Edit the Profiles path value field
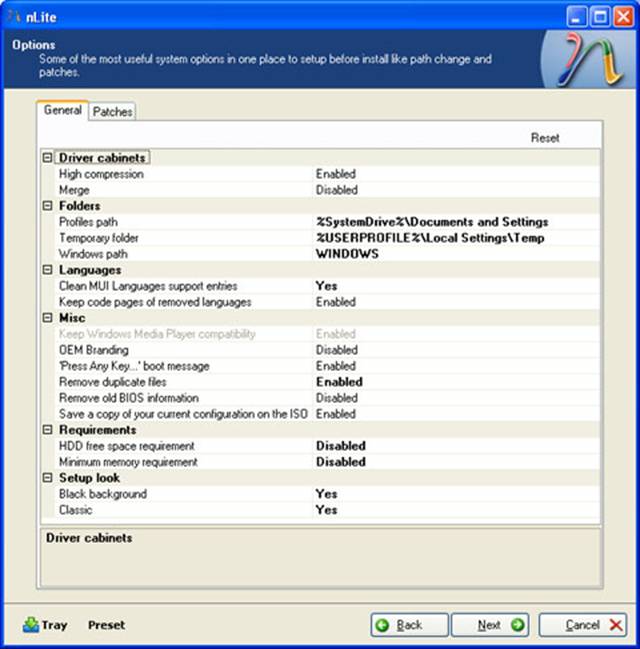This screenshot has width=640, height=649. click(432, 222)
